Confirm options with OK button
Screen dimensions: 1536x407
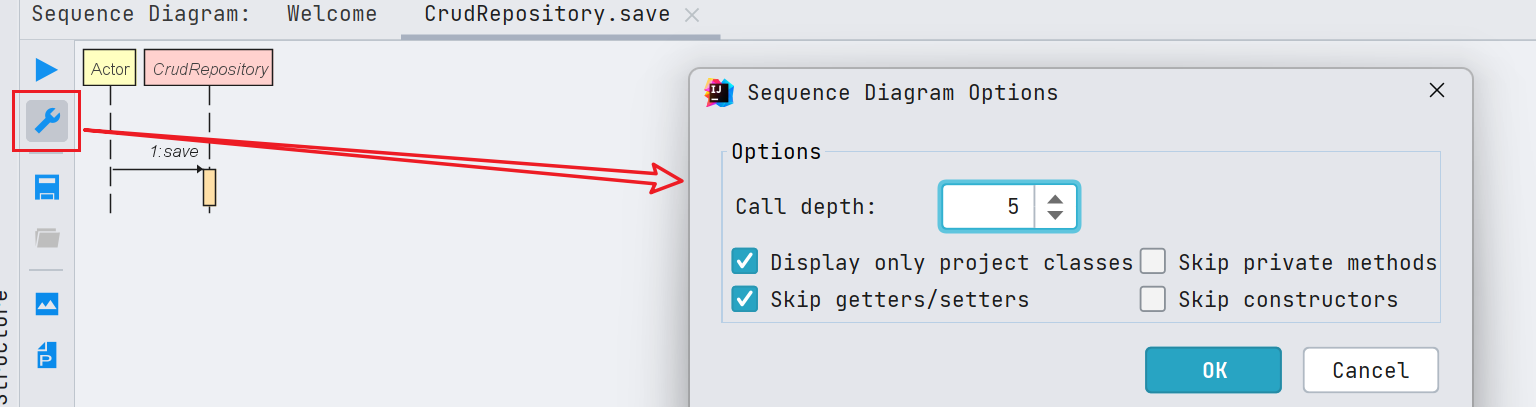click(1213, 370)
